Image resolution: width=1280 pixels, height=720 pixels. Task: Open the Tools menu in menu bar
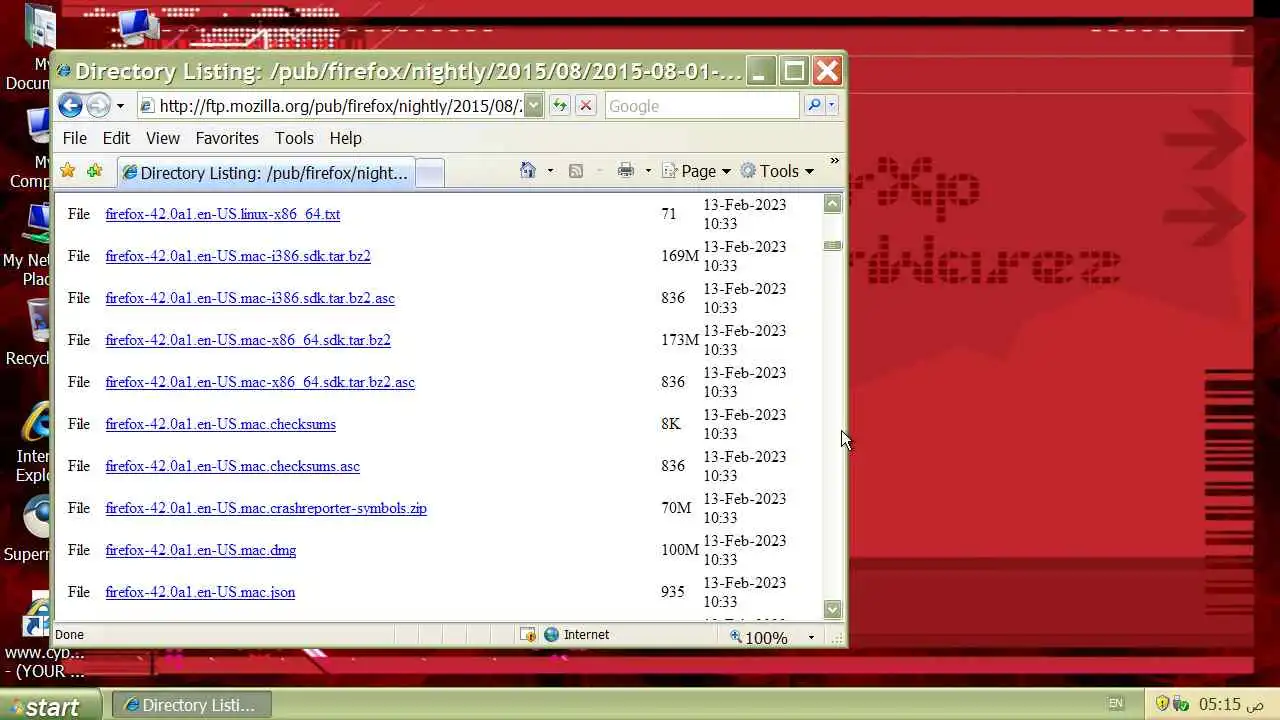294,138
